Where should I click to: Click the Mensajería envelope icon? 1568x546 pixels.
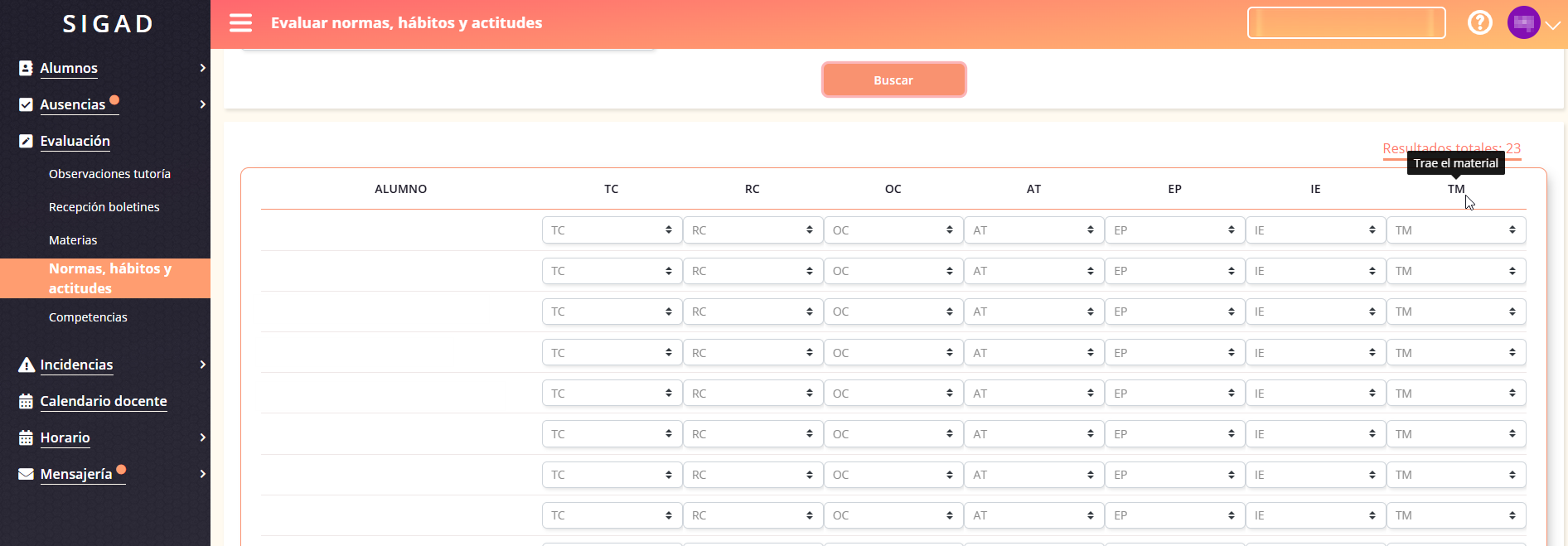(26, 474)
